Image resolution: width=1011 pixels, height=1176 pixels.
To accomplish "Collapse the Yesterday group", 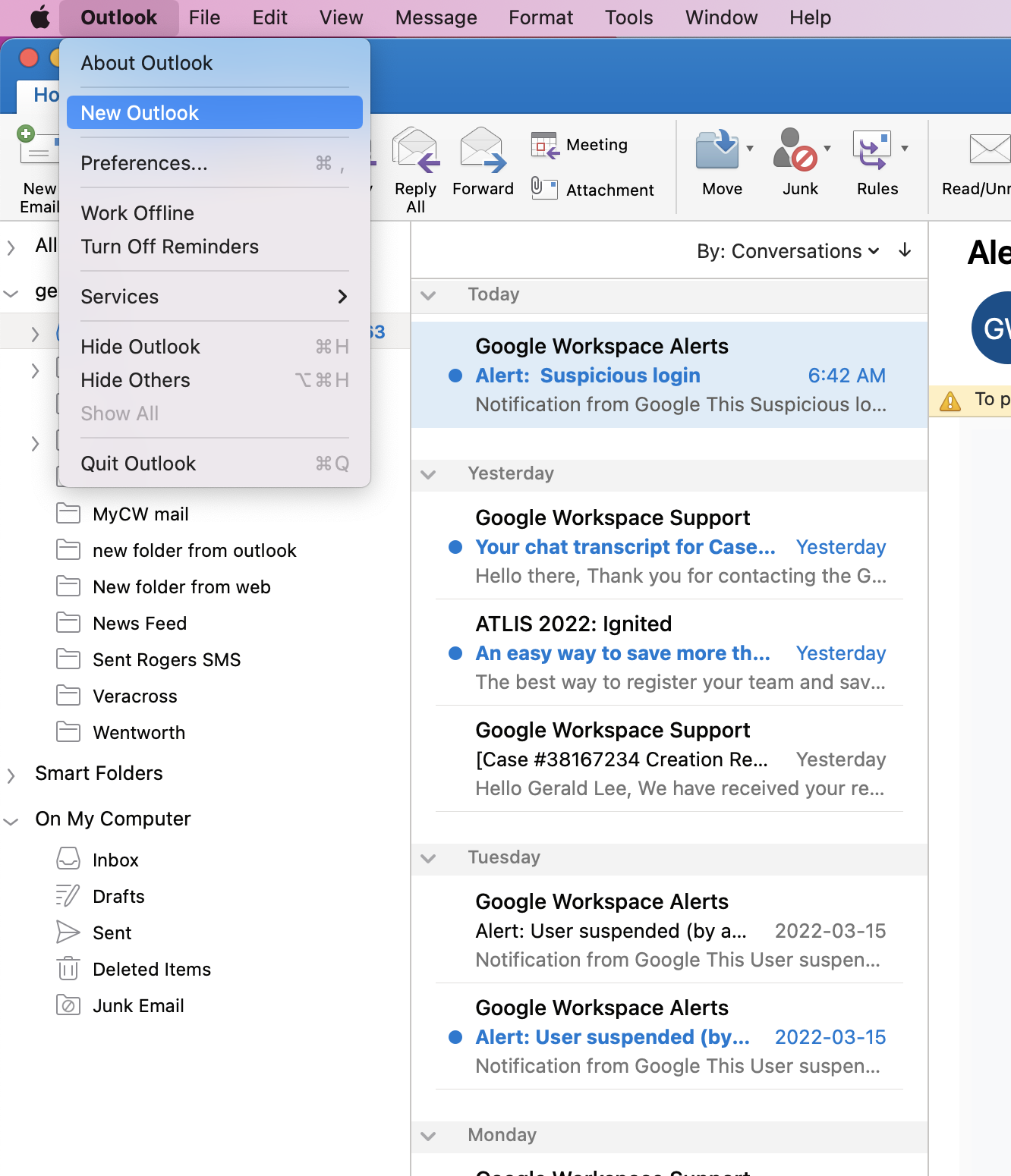I will [x=429, y=474].
